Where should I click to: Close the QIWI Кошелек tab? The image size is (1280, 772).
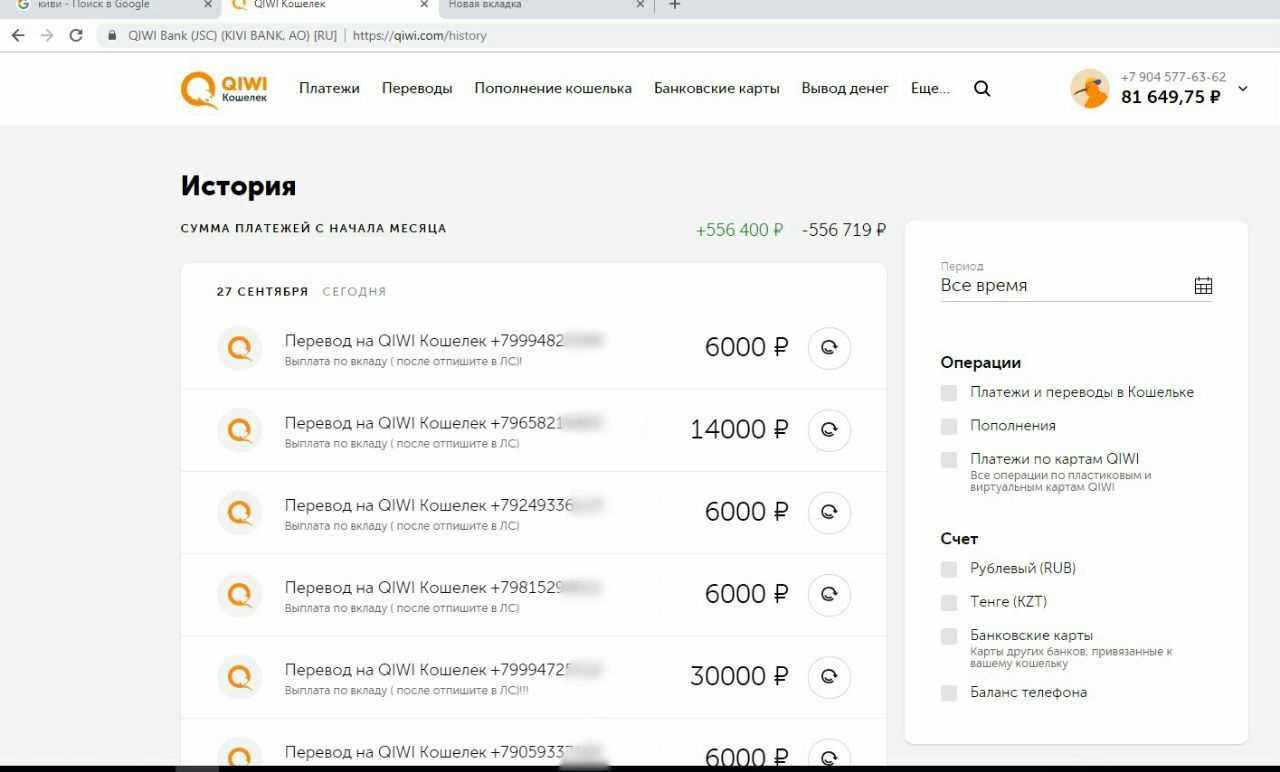[424, 5]
